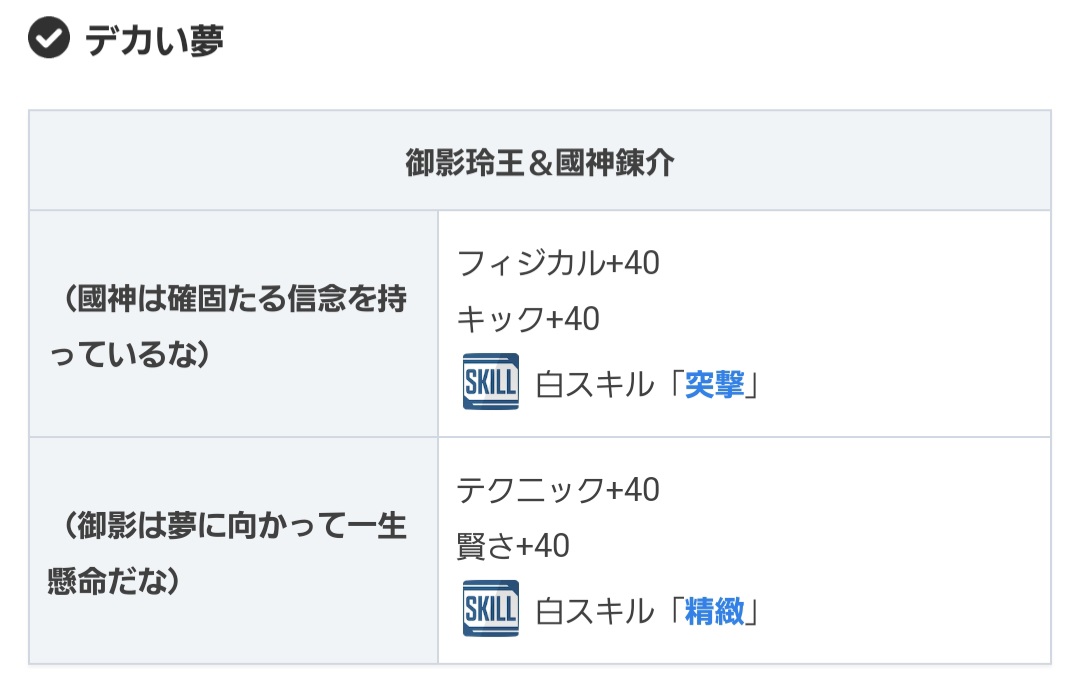Click the opening bracket 「 before 突撃
1080x695 pixels.
(x=672, y=384)
